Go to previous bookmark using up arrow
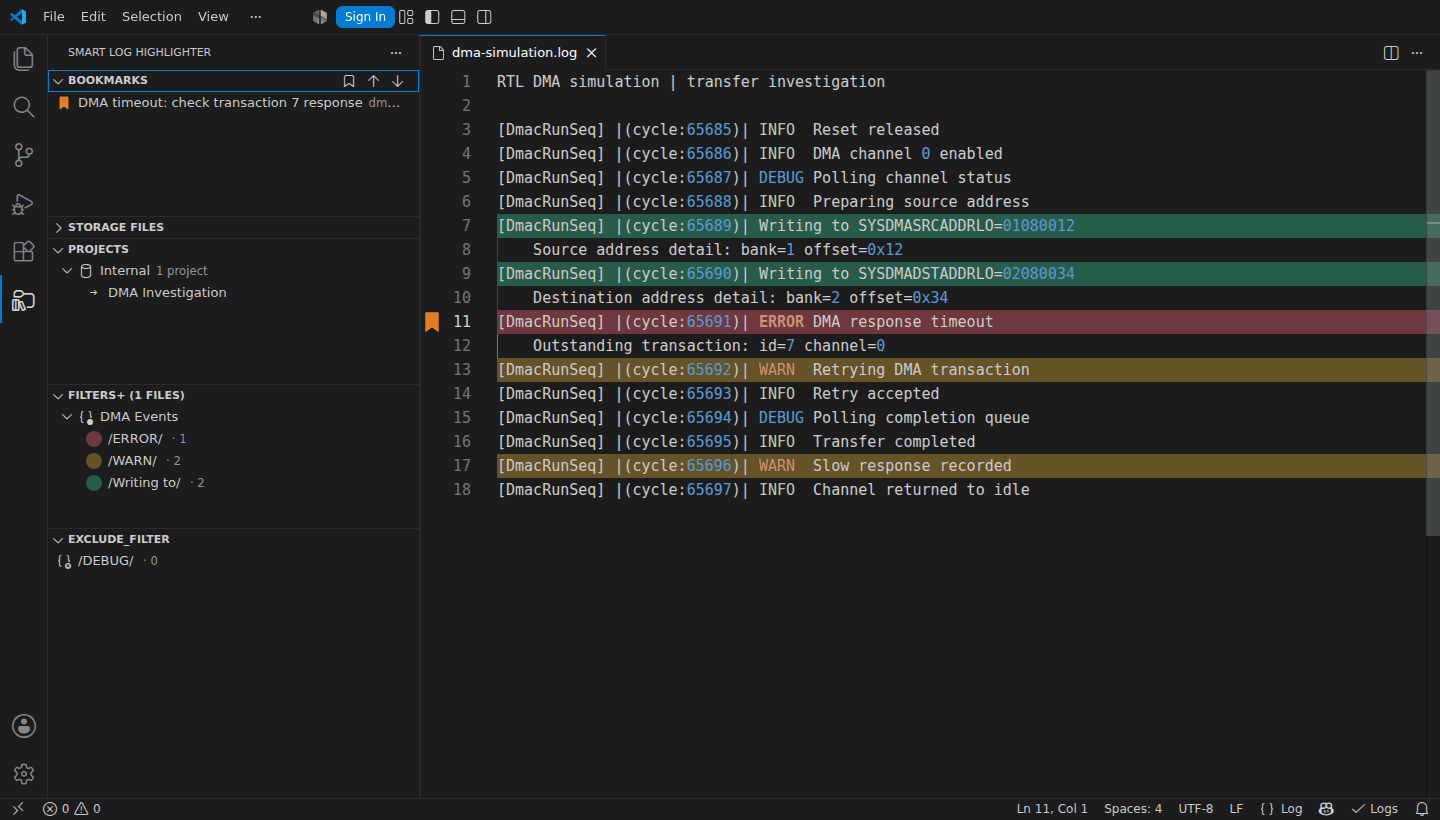Viewport: 1440px width, 820px height. point(373,81)
